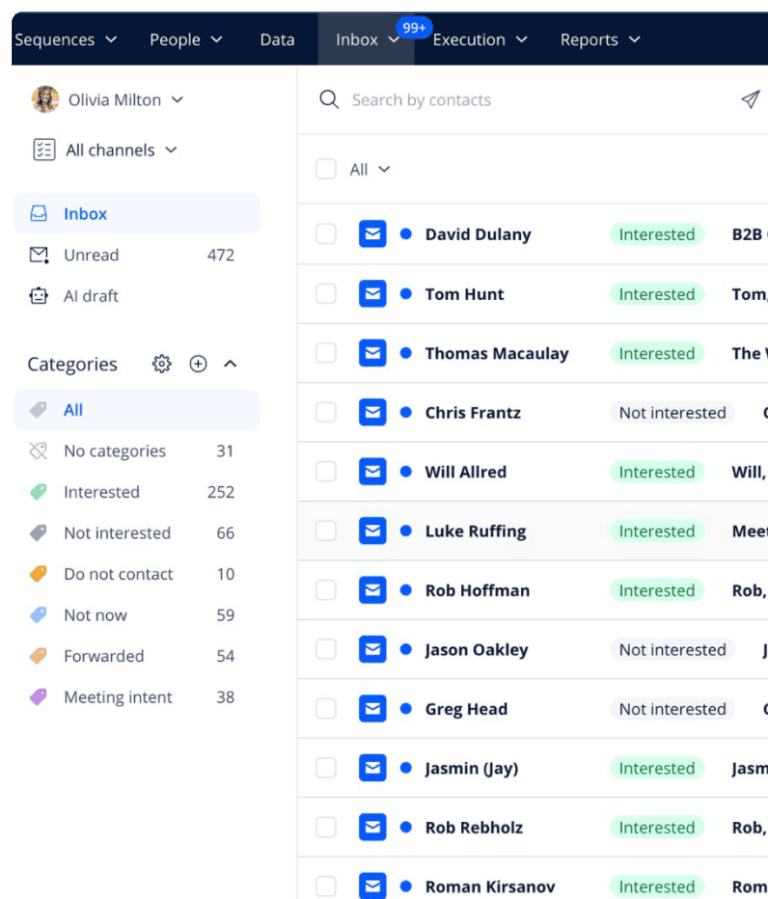Image resolution: width=768 pixels, height=899 pixels.
Task: Filter by Not interested category
Action: [x=136, y=533]
